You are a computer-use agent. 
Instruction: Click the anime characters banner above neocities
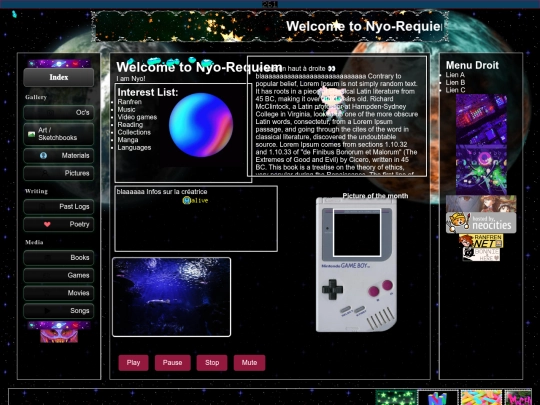point(481,204)
